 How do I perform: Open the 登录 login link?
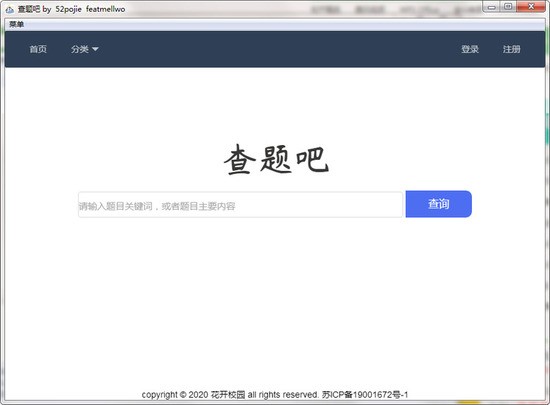pos(470,49)
